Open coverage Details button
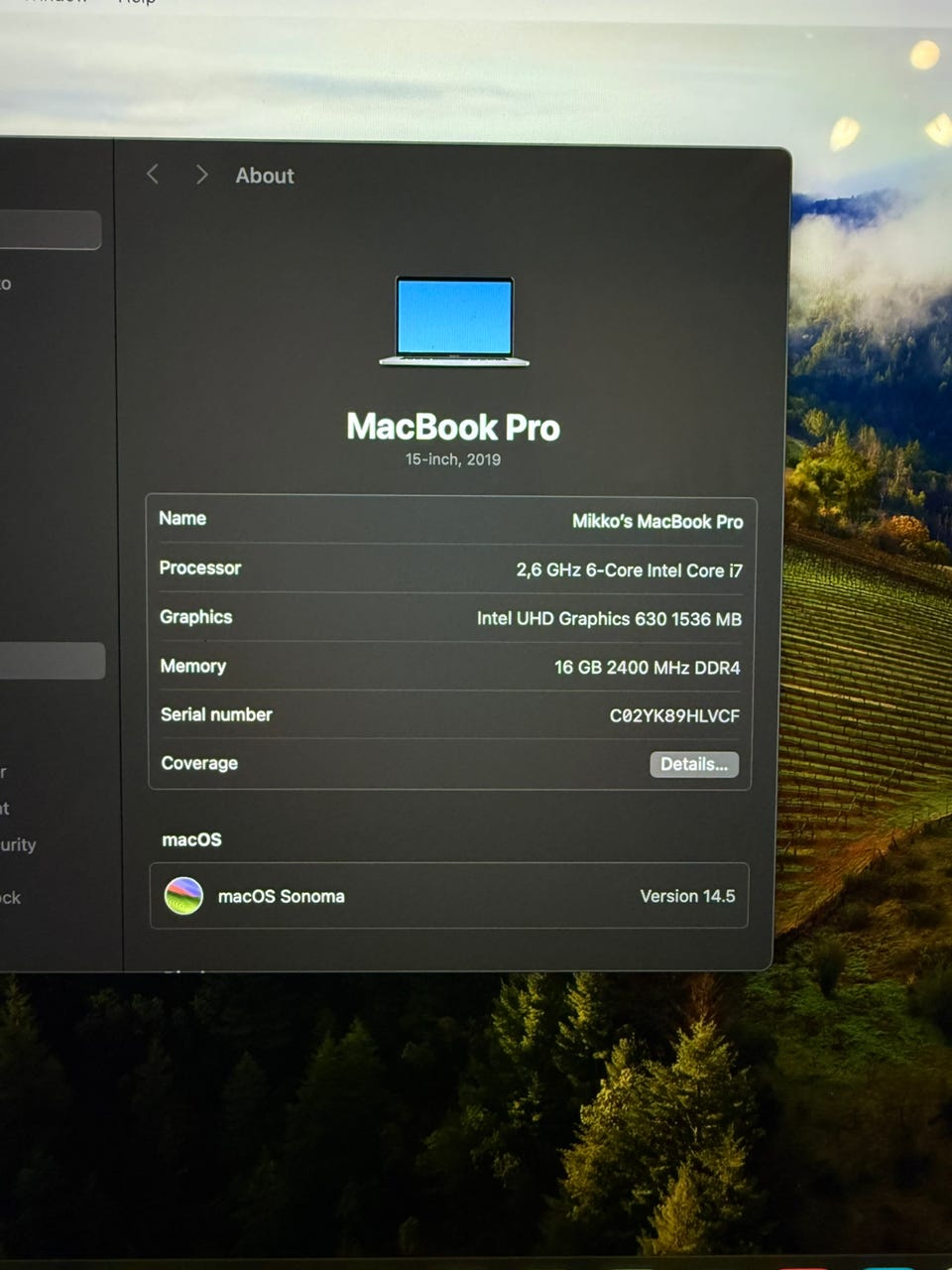 point(694,764)
